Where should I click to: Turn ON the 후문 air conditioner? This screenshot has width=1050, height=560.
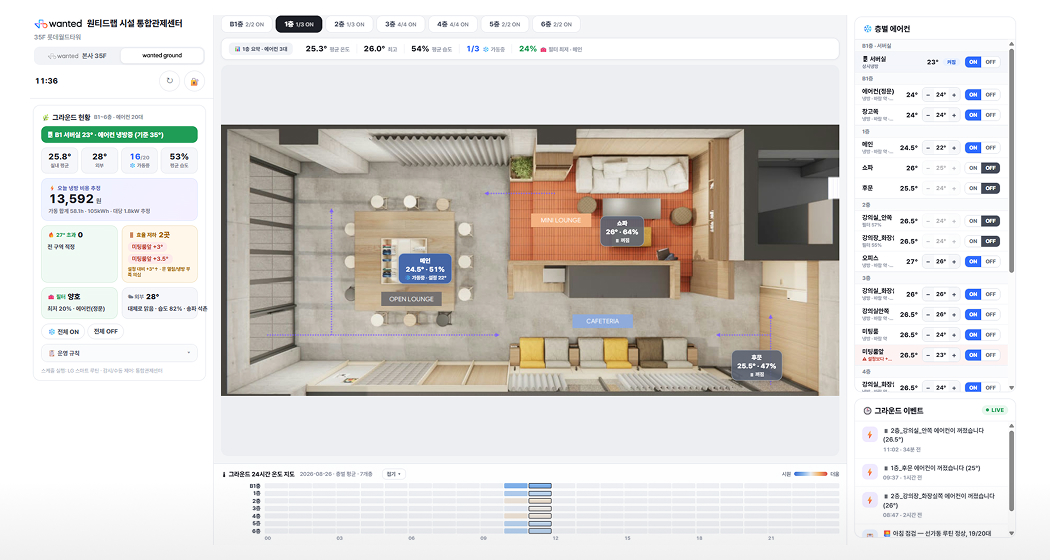click(973, 188)
